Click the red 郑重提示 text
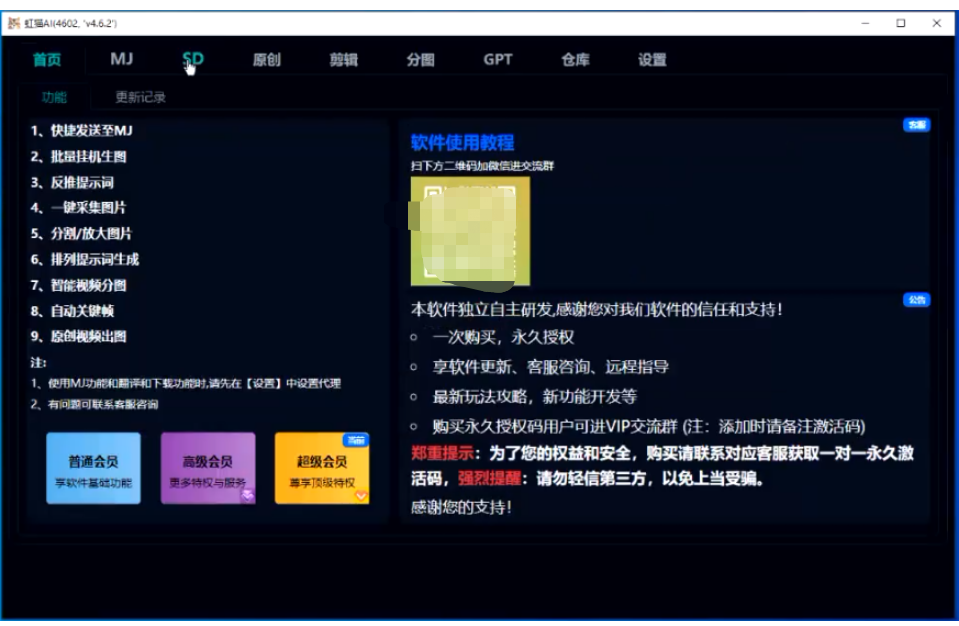The width and height of the screenshot is (959, 626). click(442, 453)
